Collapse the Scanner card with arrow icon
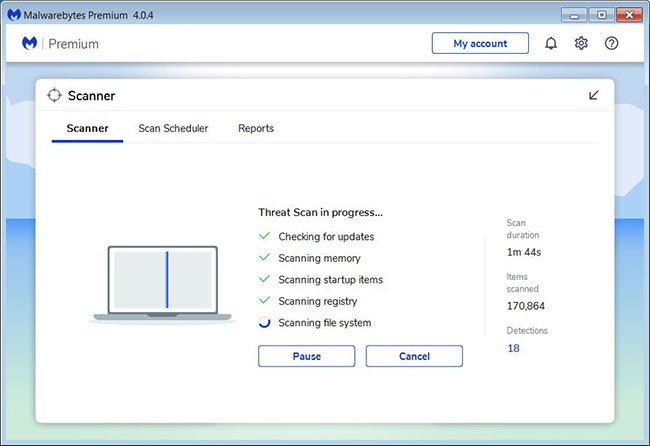 coord(594,95)
